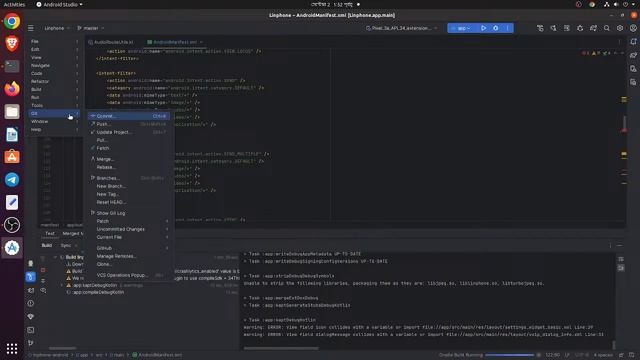Open the hamburger main menu button
Image resolution: width=640 pixels, height=360 pixels.
[x=31, y=28]
